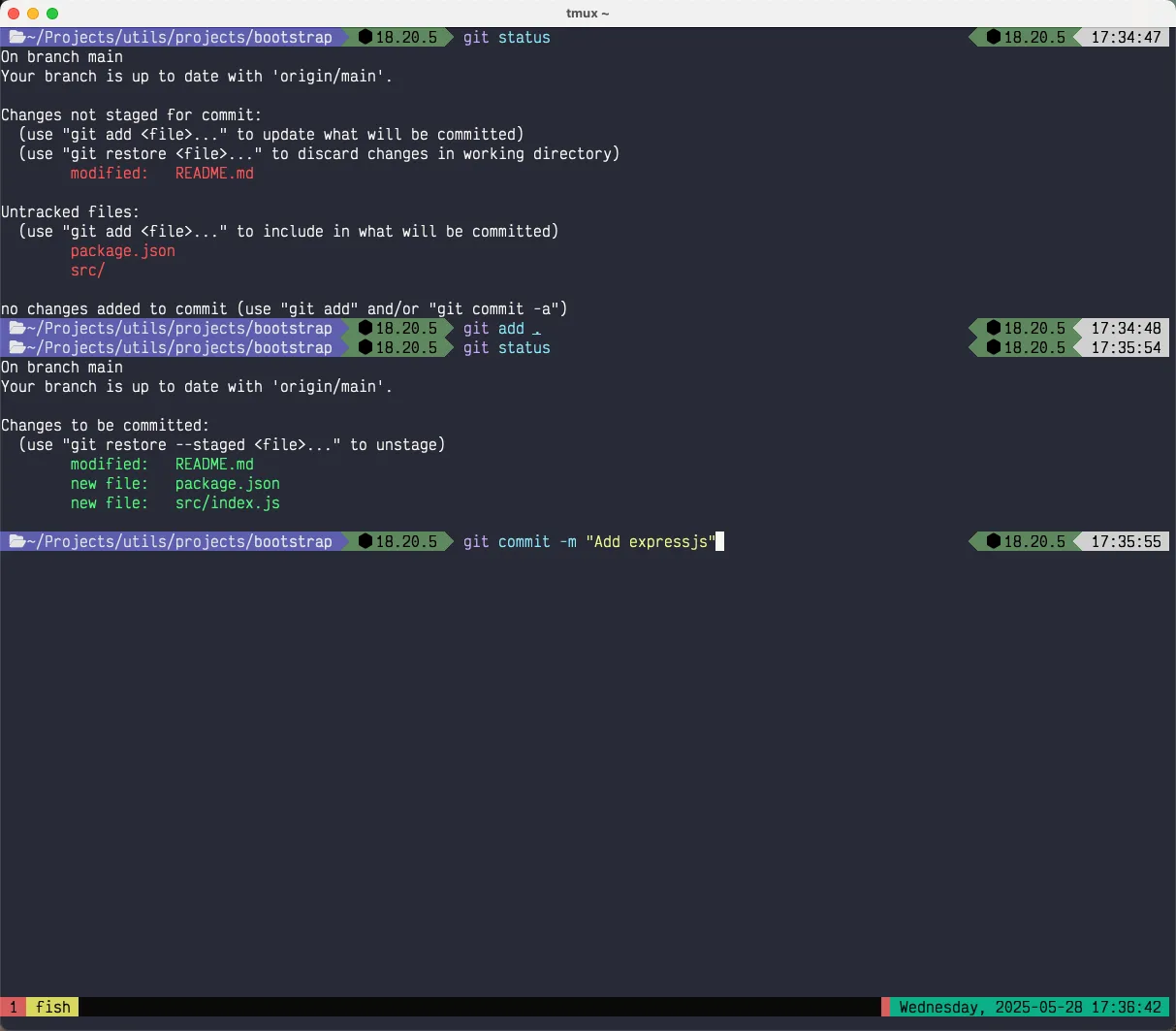This screenshot has height=1031, width=1176.
Task: Click the green maximize button in title bar
Action: pos(52,14)
